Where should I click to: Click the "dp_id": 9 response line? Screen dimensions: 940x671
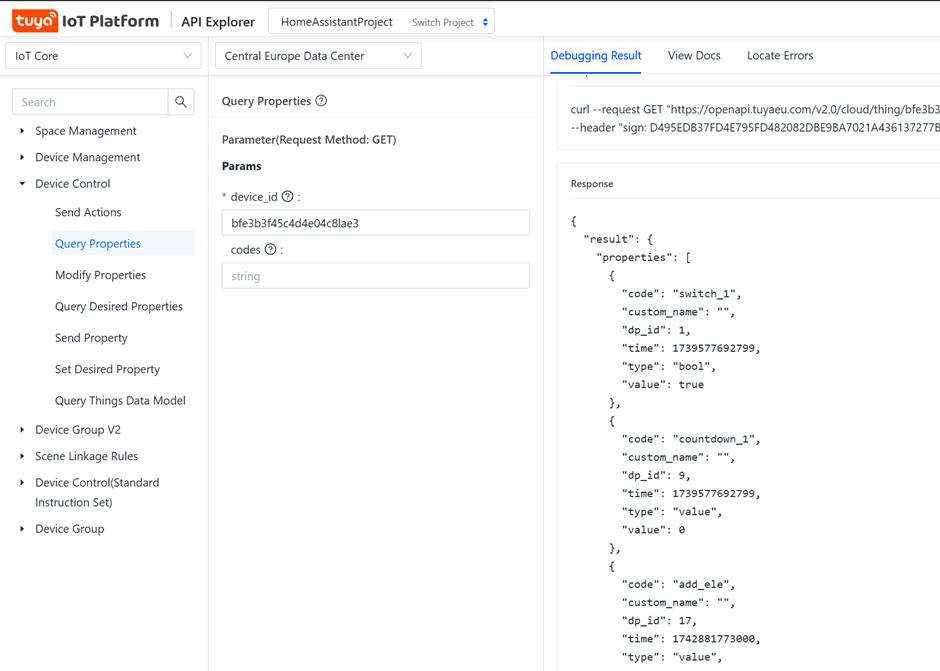pyautogui.click(x=656, y=476)
